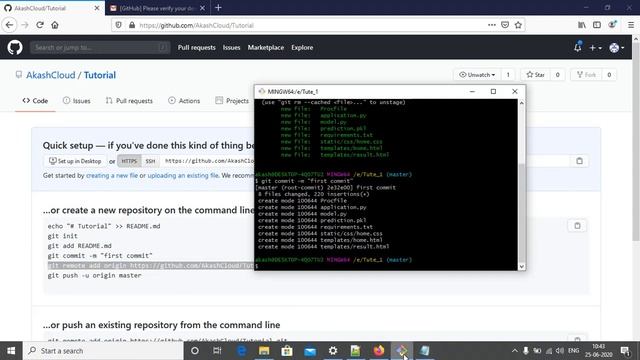
Task: Open the plus create-new dropdown
Action: click(x=595, y=48)
